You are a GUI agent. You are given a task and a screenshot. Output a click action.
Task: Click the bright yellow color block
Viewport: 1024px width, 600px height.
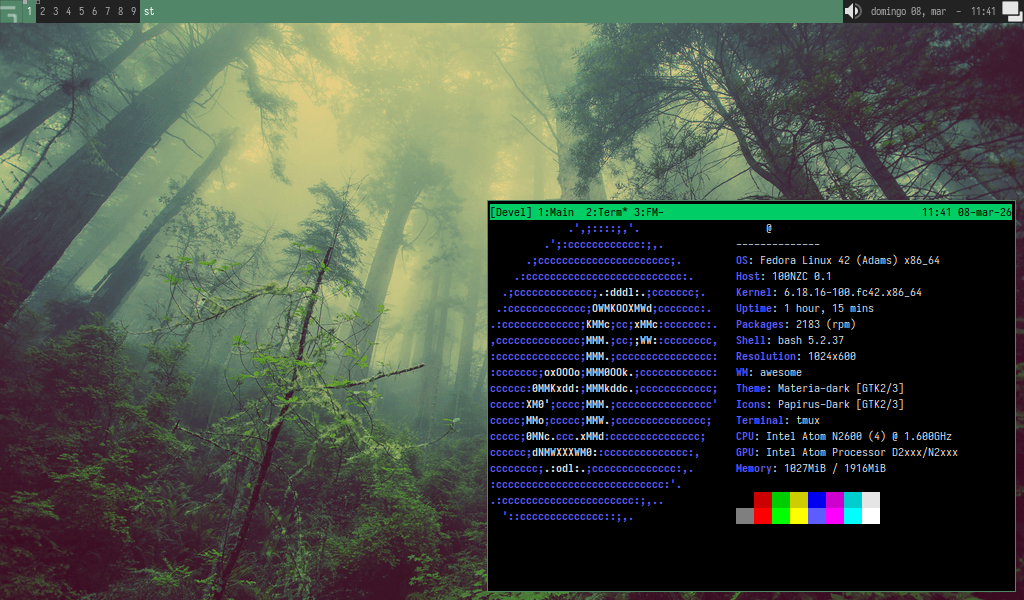click(x=799, y=516)
